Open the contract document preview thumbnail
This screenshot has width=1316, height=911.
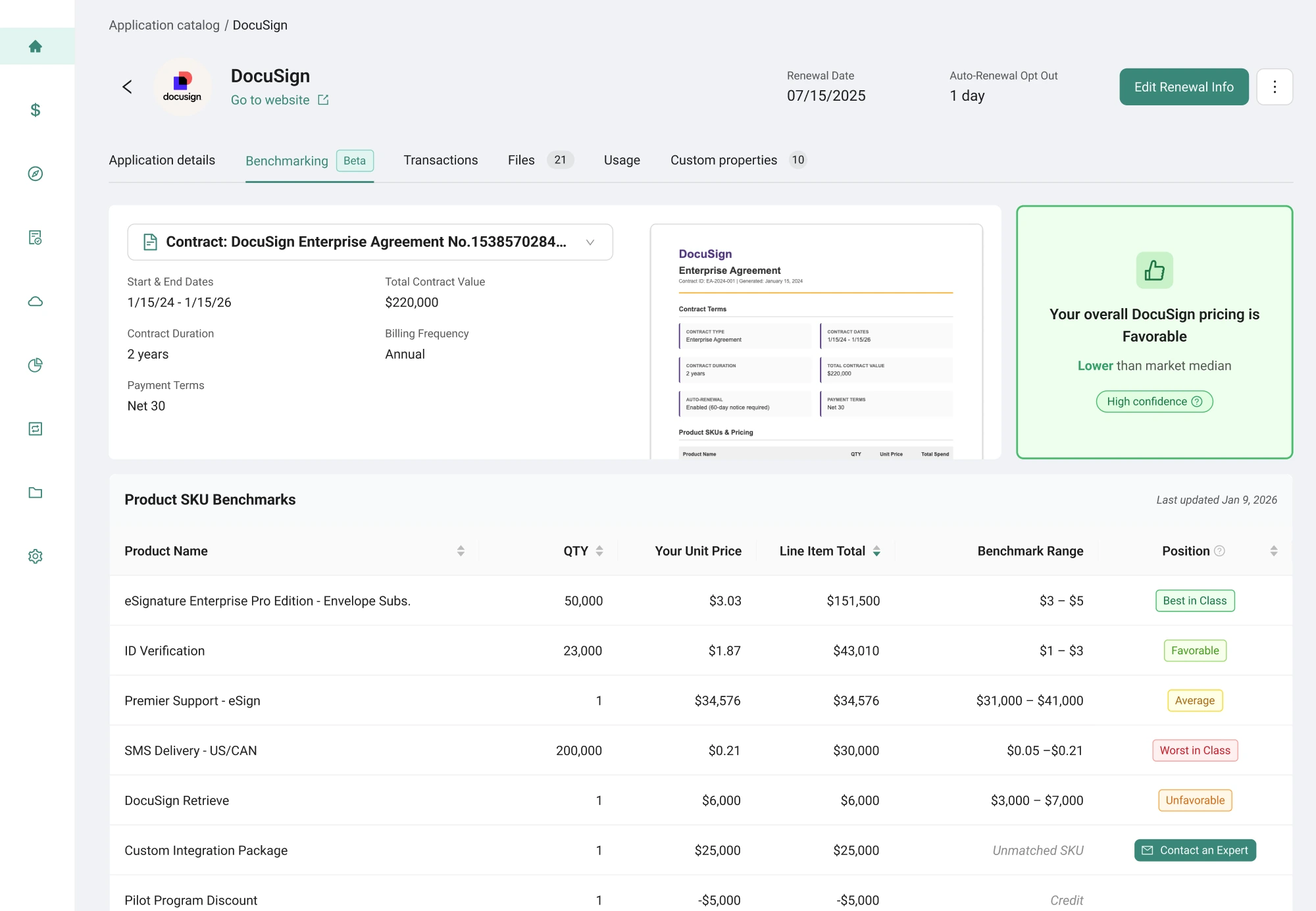(x=817, y=342)
